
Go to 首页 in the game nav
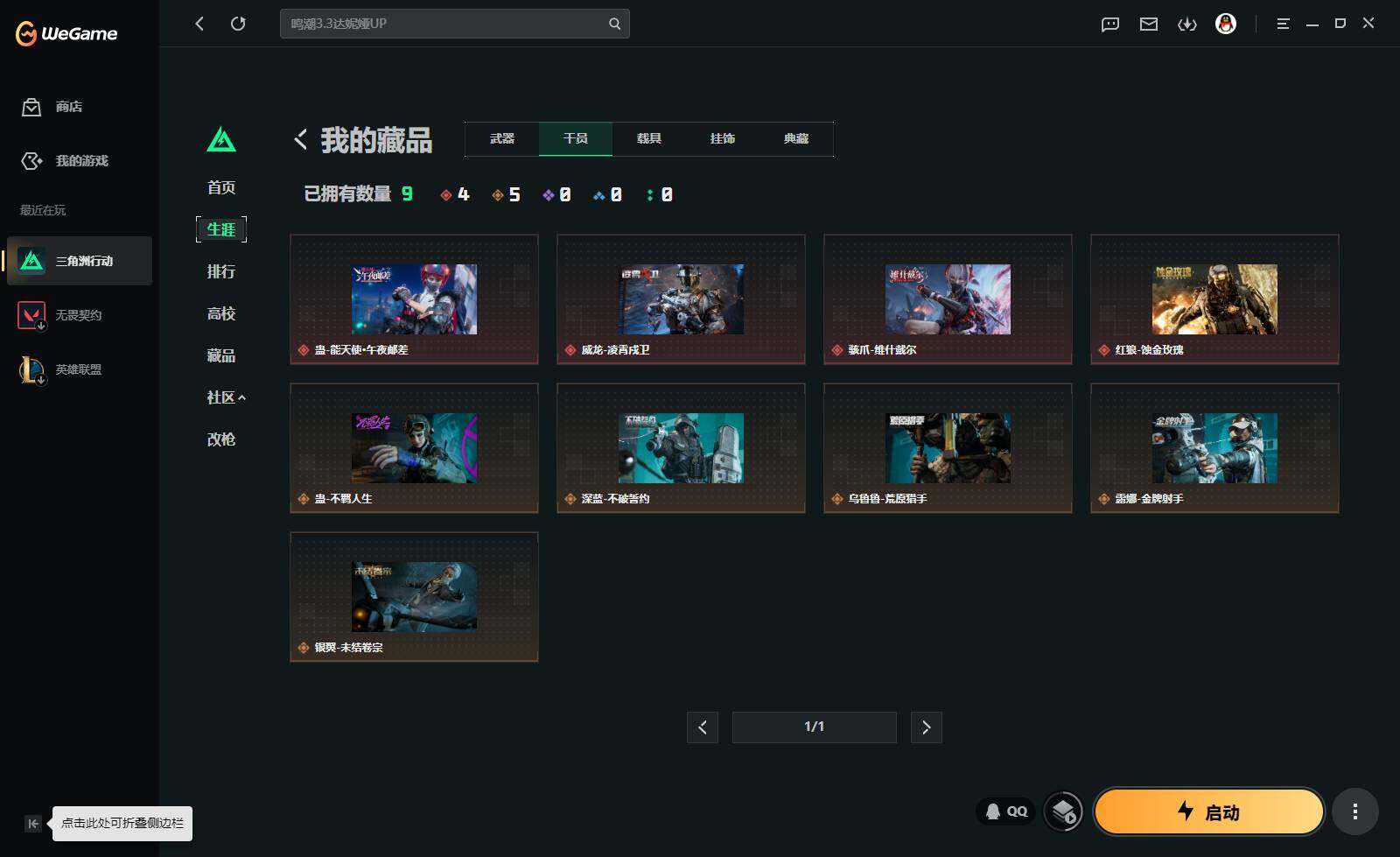[x=221, y=187]
